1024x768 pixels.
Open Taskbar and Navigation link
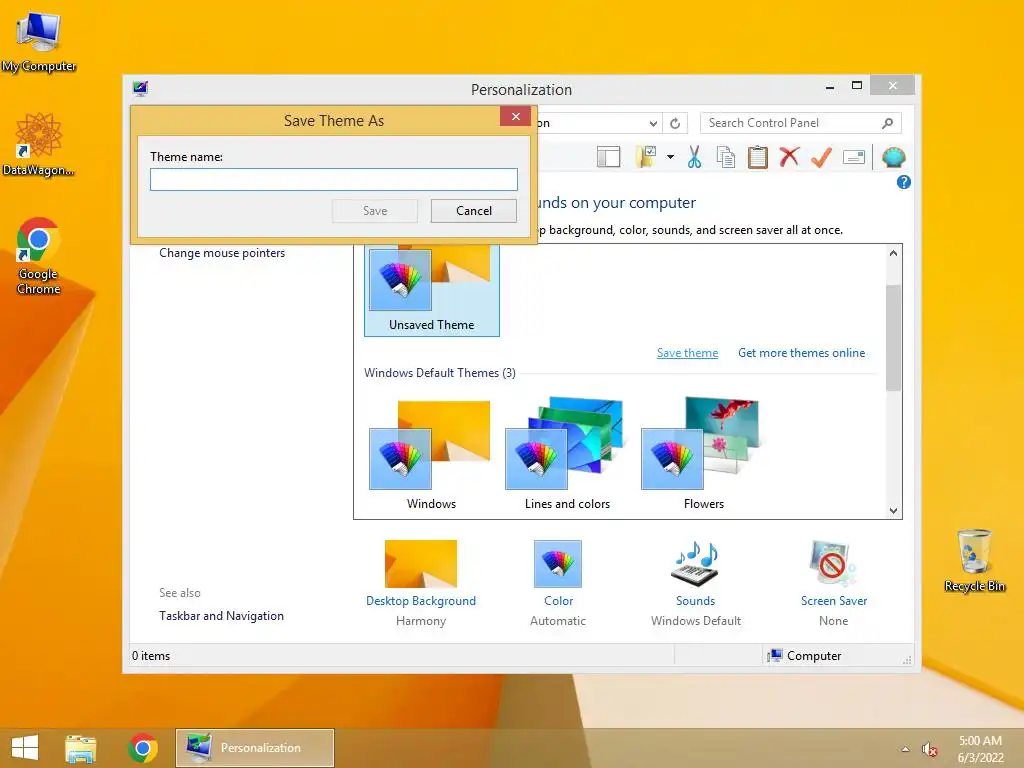(221, 616)
